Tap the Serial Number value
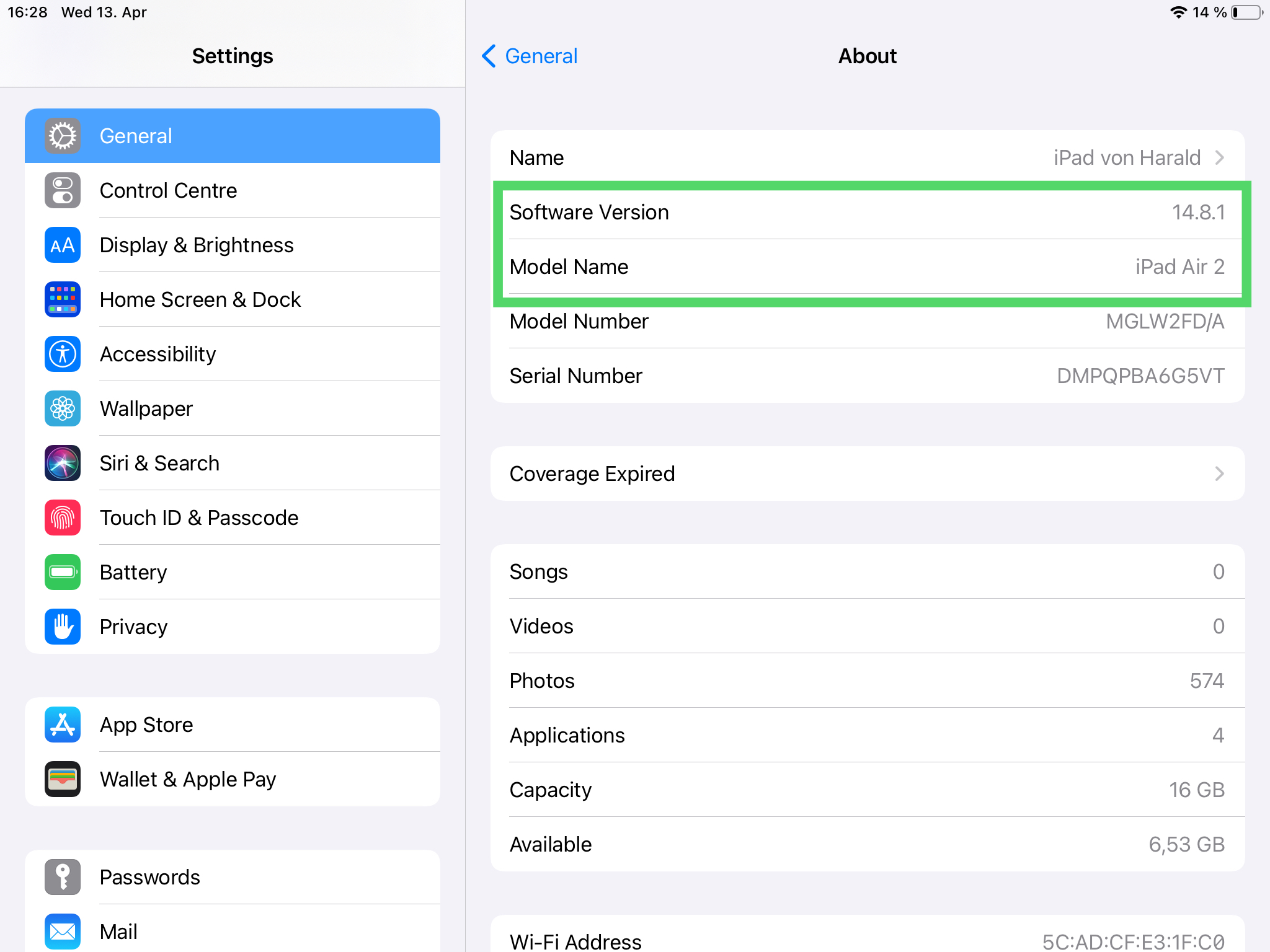The height and width of the screenshot is (952, 1270). click(1140, 376)
